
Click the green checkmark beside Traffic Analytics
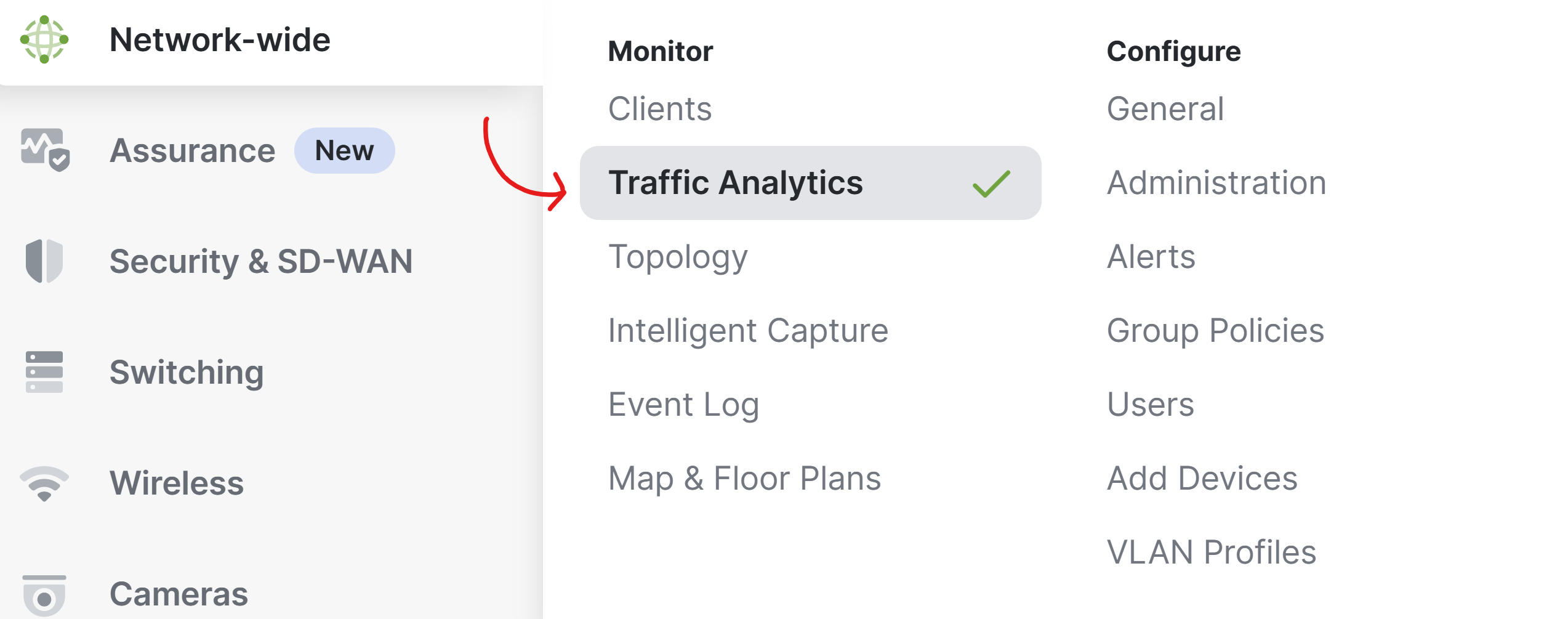tap(991, 184)
